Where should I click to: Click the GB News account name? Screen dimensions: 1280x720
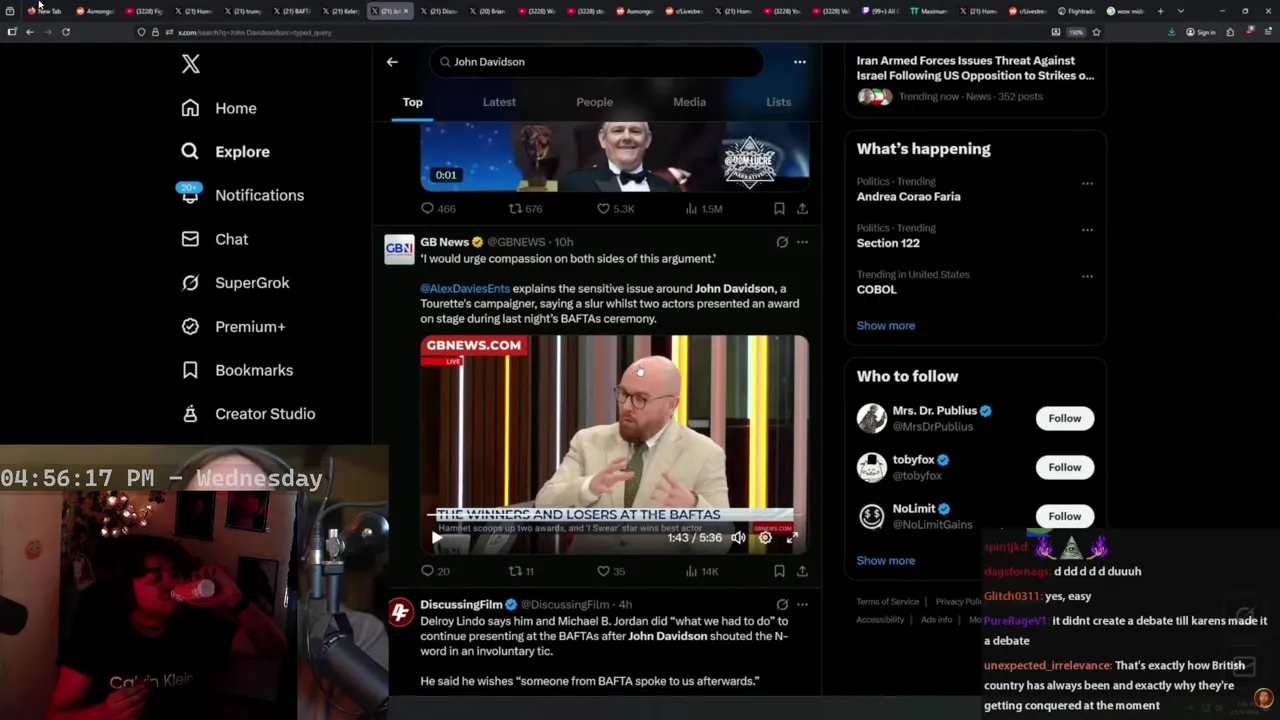[x=444, y=242]
